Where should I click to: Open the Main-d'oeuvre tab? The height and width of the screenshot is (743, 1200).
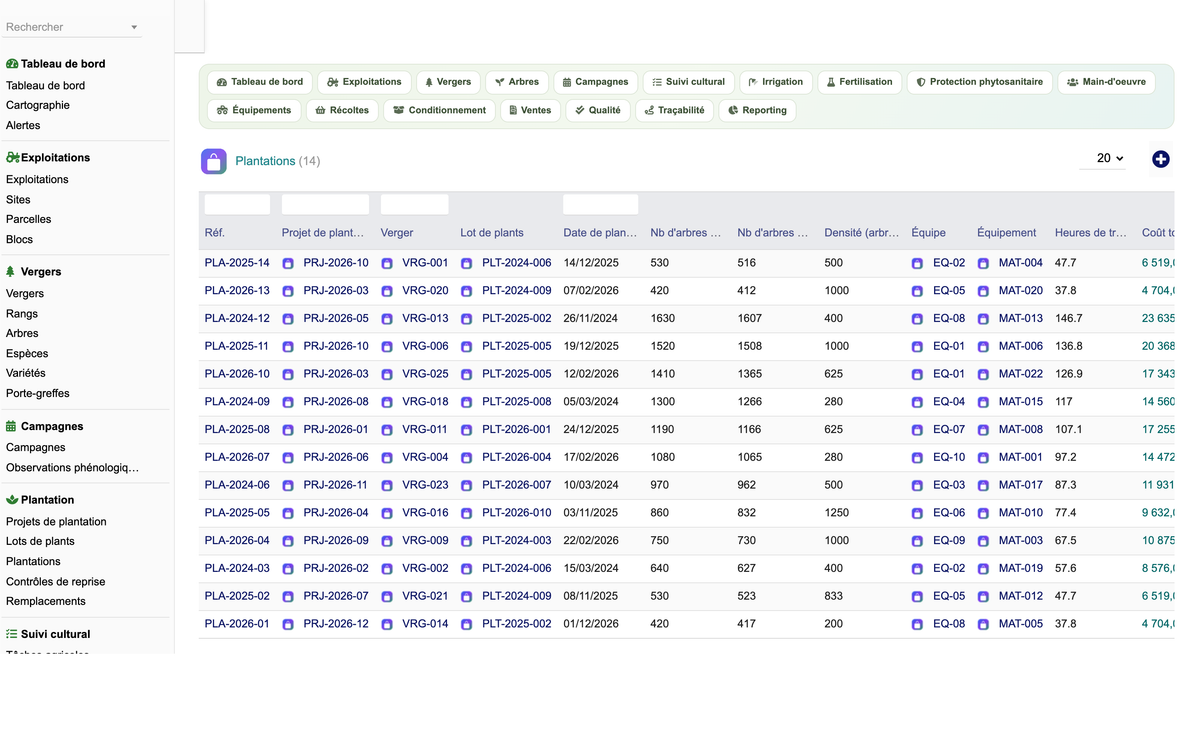point(1106,82)
